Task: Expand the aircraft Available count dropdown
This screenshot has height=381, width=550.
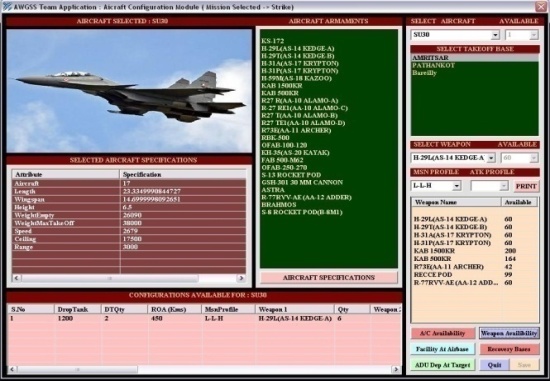Action: pos(534,35)
